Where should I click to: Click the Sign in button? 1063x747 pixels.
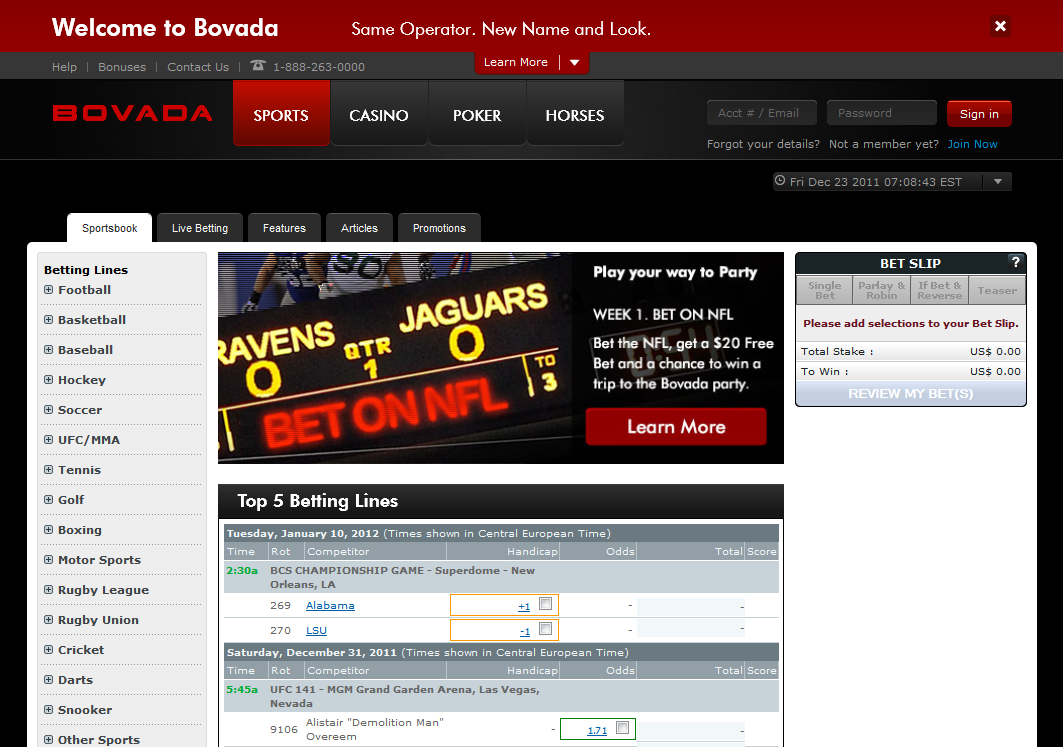tap(979, 114)
